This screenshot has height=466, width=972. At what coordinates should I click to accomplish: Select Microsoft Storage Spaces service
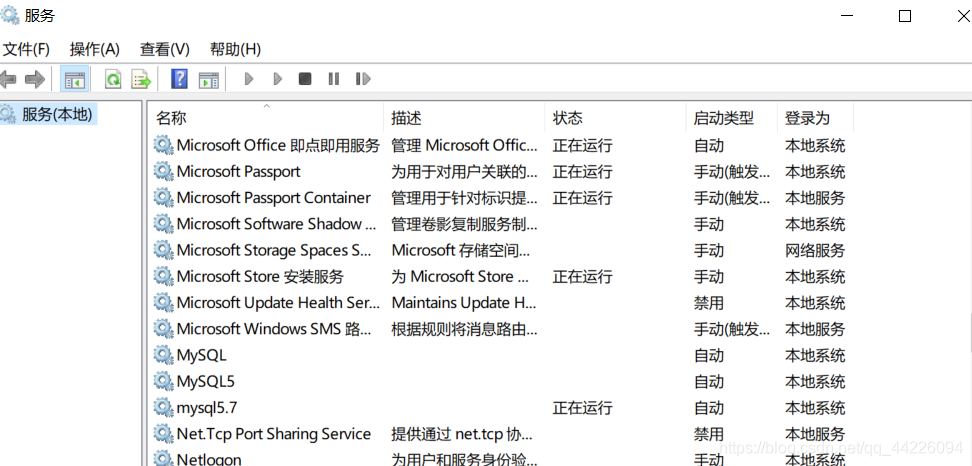pos(274,250)
